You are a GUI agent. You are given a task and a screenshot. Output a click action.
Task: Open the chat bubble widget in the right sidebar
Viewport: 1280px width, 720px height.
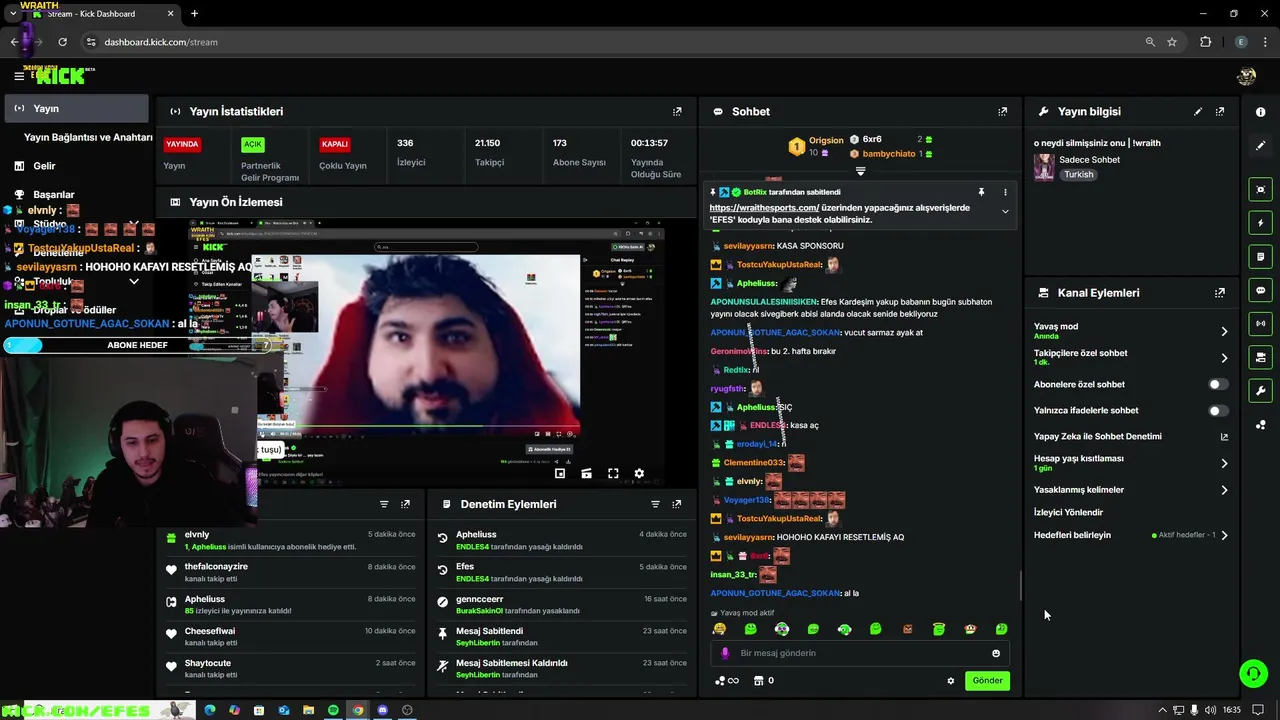pos(1260,290)
